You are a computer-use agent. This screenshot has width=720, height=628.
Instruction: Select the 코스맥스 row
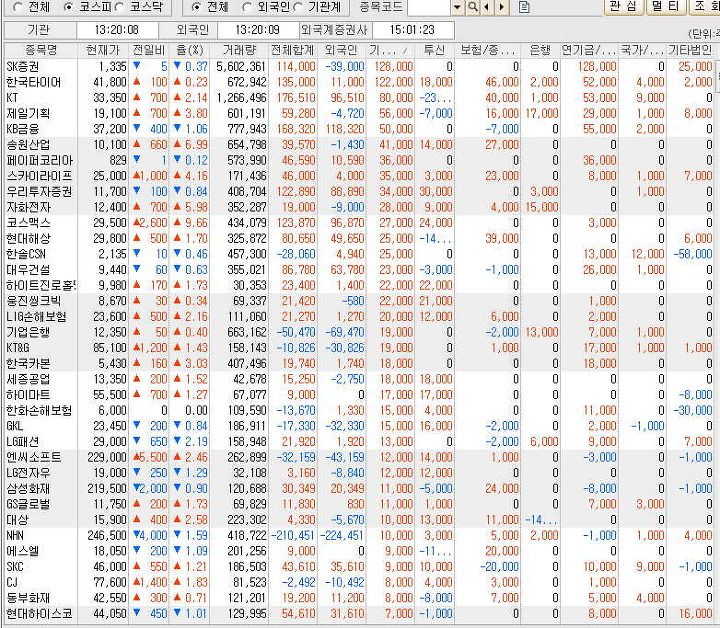pos(359,223)
